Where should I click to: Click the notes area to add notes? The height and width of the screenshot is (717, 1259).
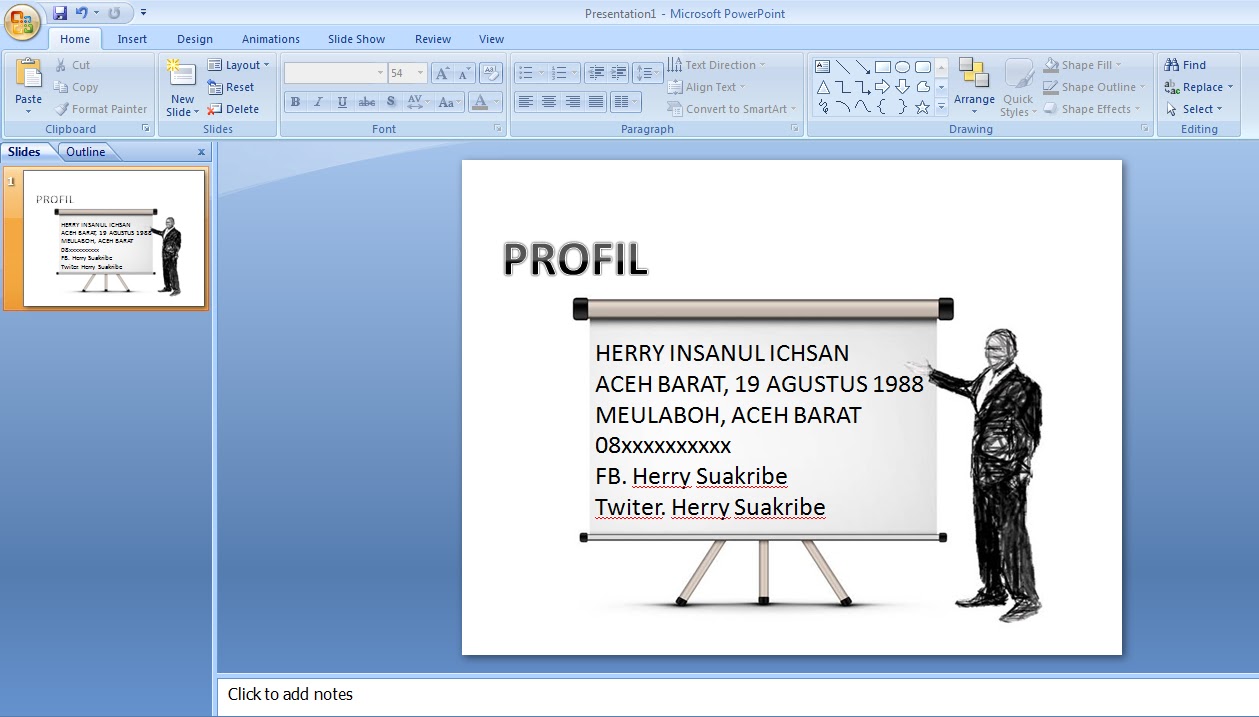pos(737,694)
